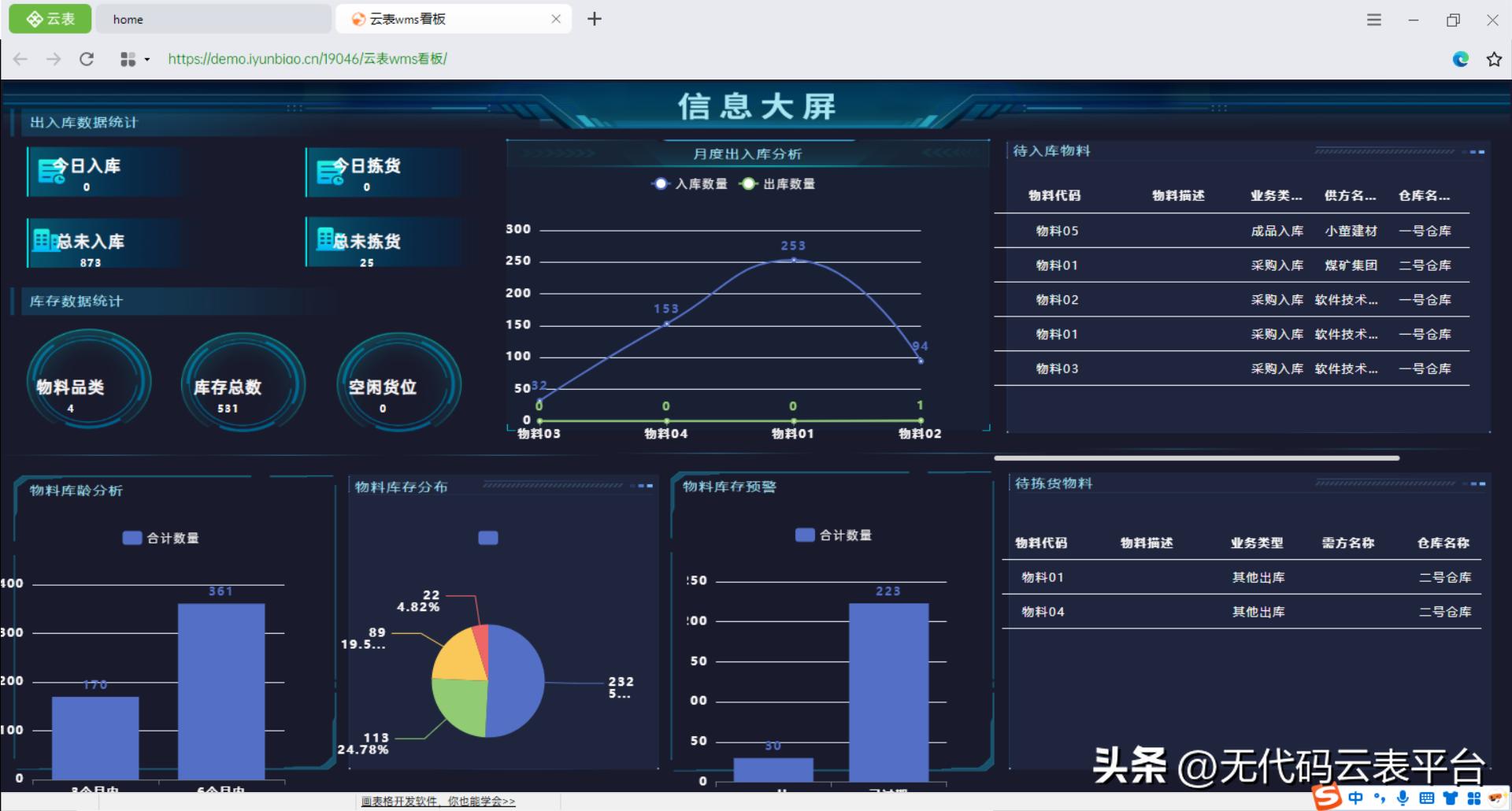The height and width of the screenshot is (811, 1512).
Task: Click the blue 232 pie slice
Action: pyautogui.click(x=515, y=680)
